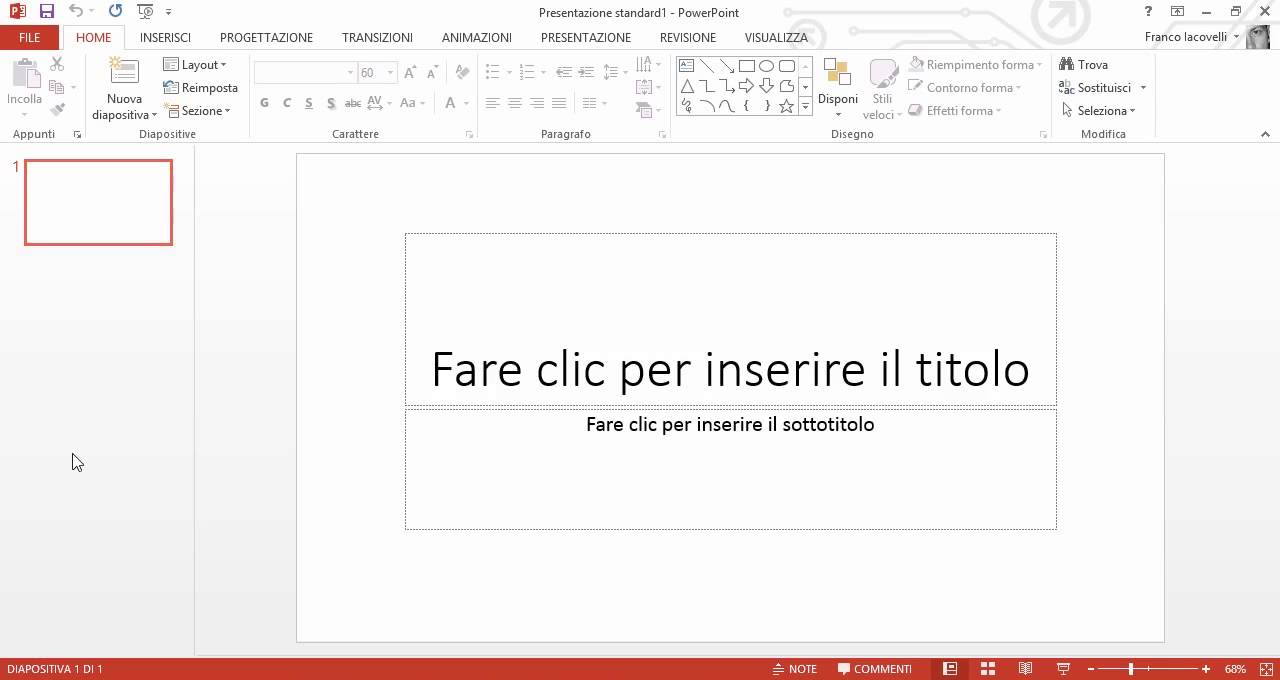Select the rectangle shape

(746, 66)
